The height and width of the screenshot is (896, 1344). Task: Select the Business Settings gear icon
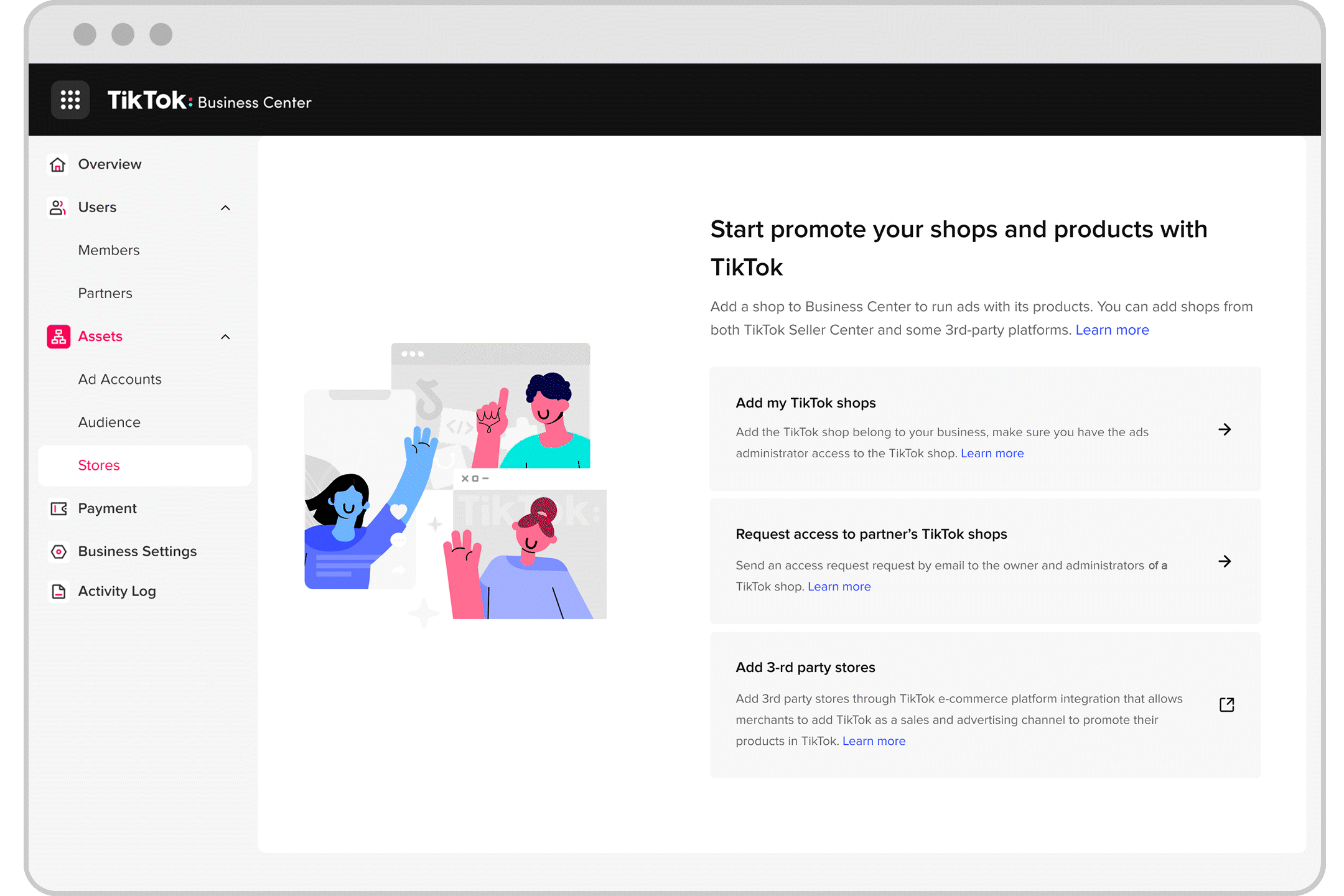58,551
